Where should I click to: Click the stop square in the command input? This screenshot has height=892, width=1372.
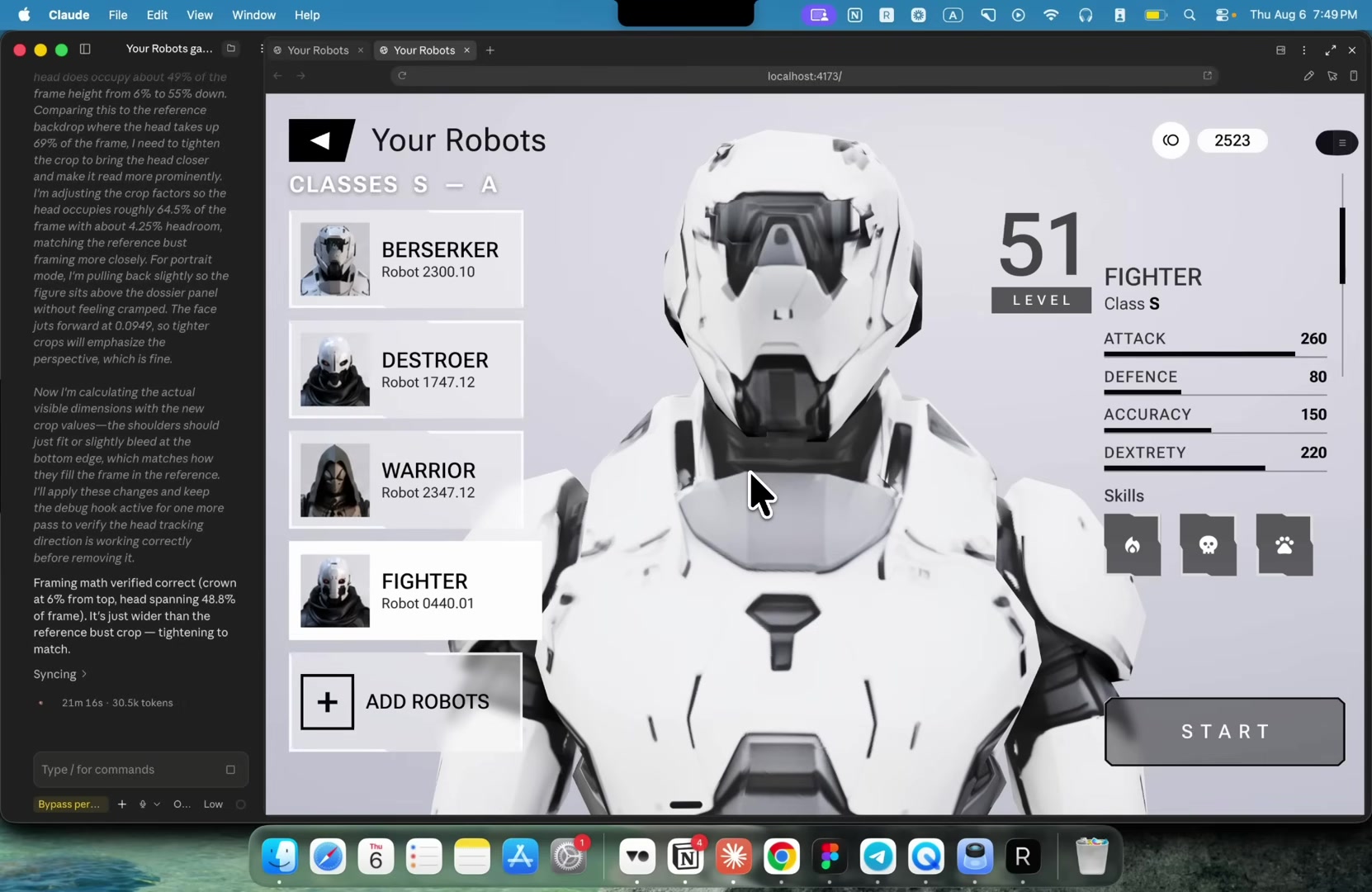click(x=230, y=770)
